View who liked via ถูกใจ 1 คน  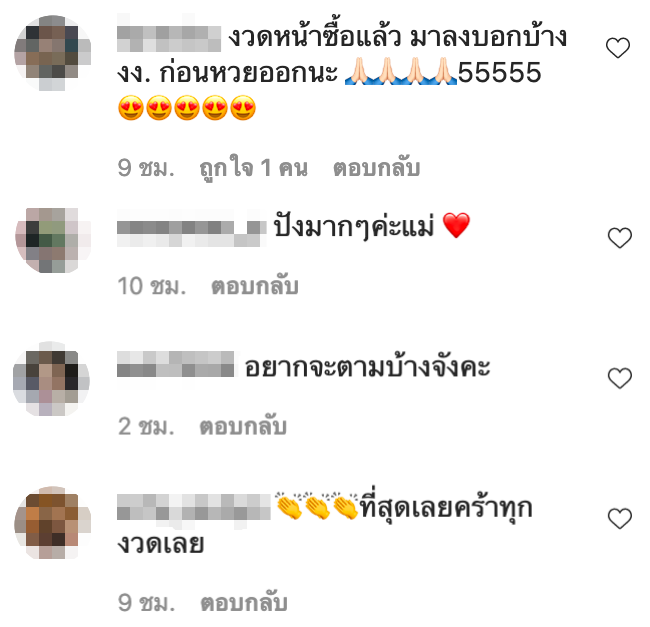pyautogui.click(x=254, y=168)
